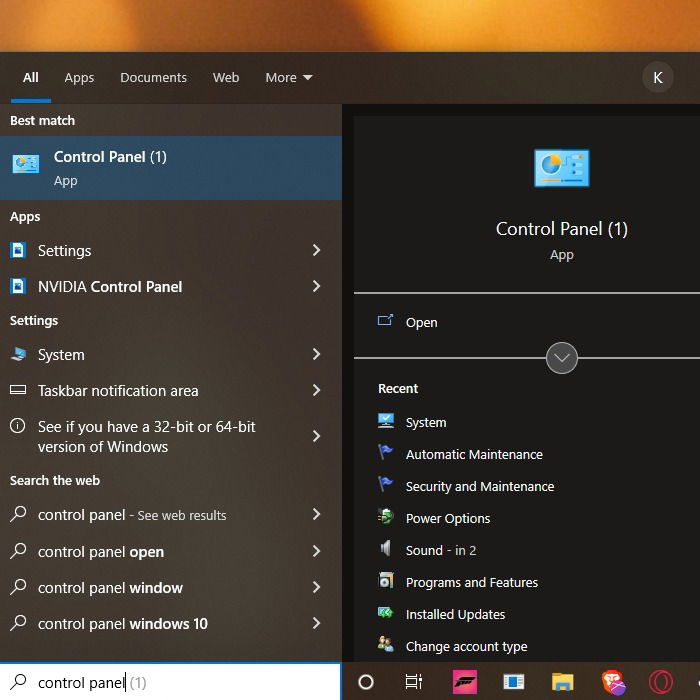Screen dimensions: 700x700
Task: Open the More dropdown filter
Action: coord(289,78)
